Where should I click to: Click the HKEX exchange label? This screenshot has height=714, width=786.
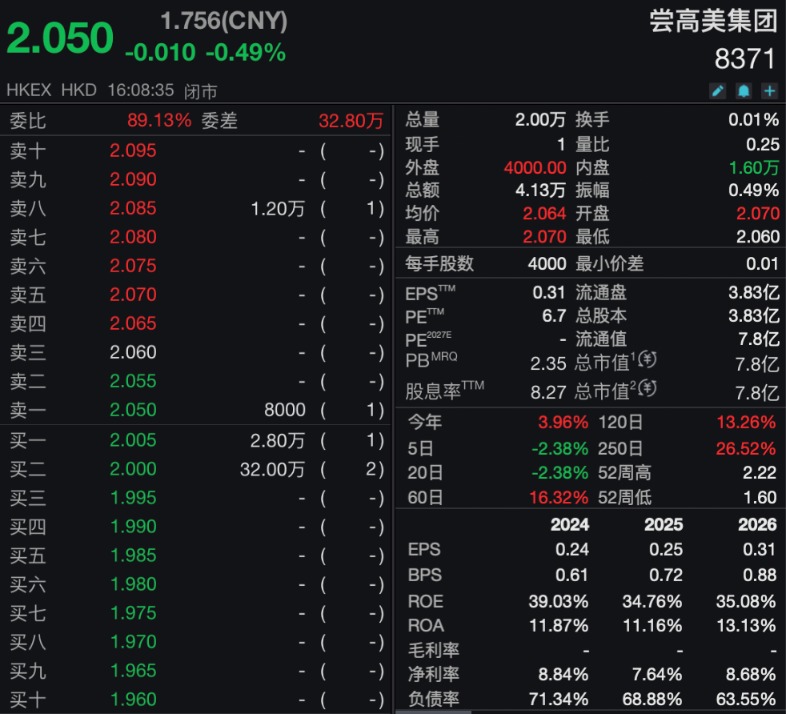pyautogui.click(x=29, y=90)
